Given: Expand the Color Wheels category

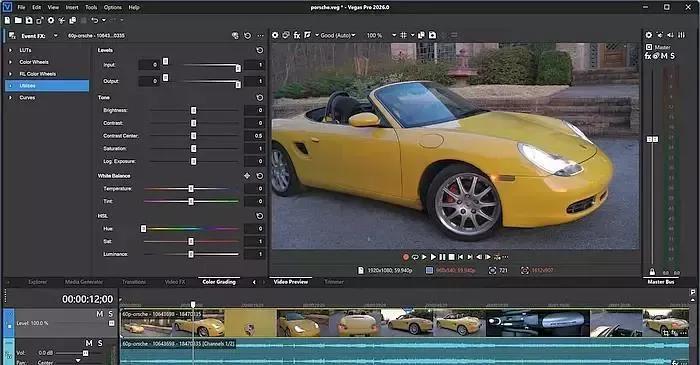Looking at the screenshot, I should click(x=10, y=62).
